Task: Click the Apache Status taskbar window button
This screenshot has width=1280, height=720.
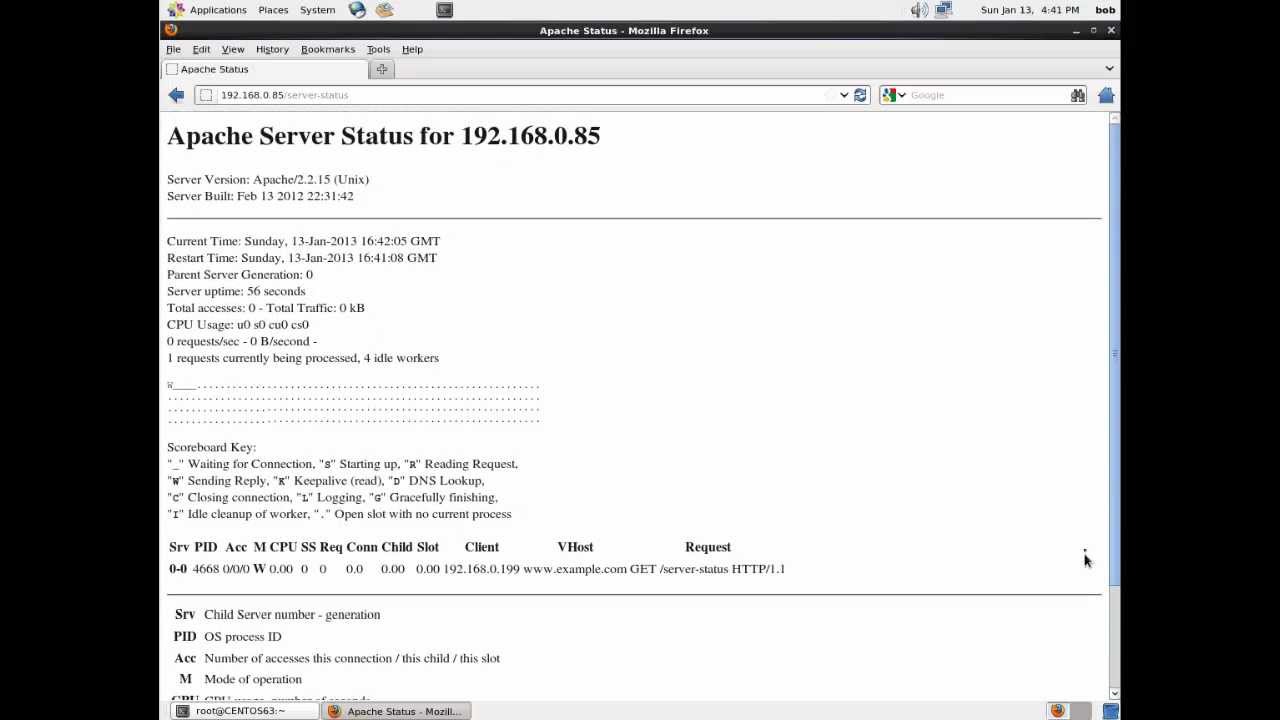Action: (397, 711)
